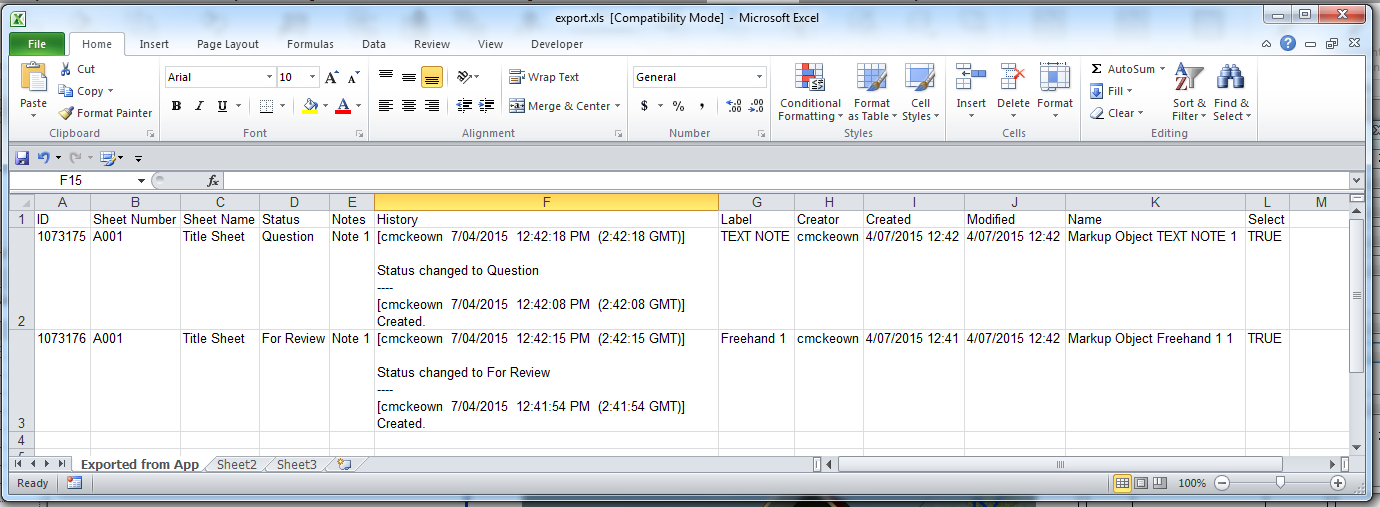Click Format cells button

1055,91
